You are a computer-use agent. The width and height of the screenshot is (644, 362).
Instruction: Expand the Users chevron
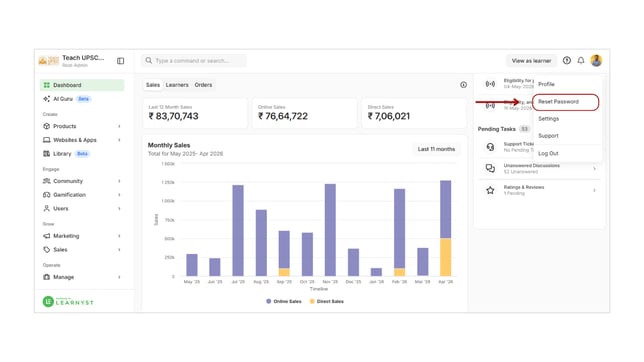click(119, 208)
